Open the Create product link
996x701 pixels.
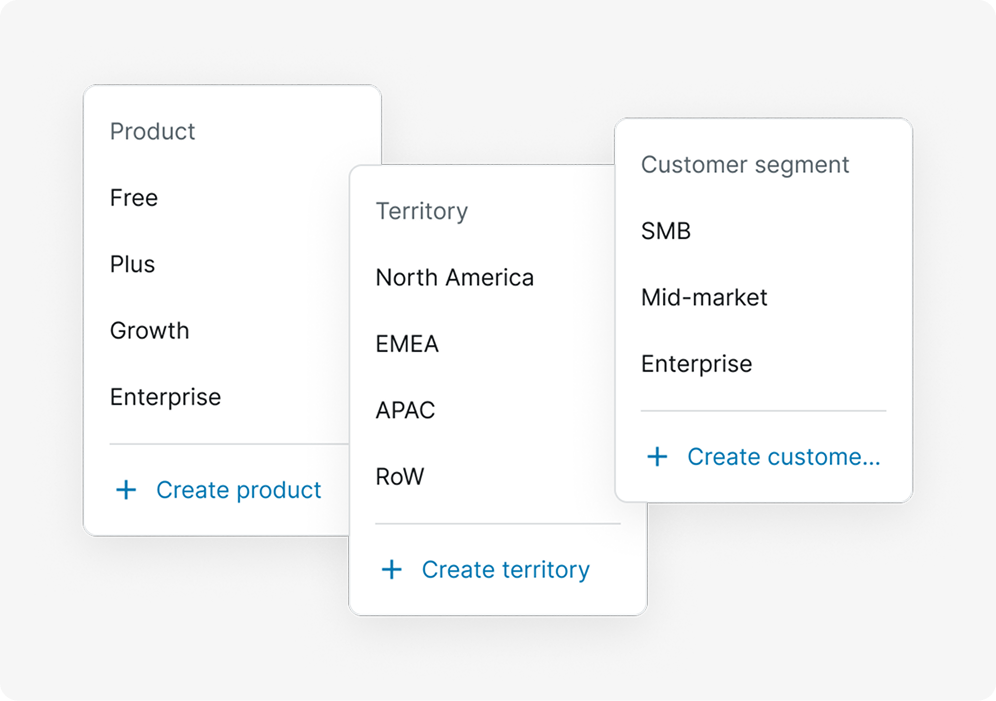click(239, 490)
